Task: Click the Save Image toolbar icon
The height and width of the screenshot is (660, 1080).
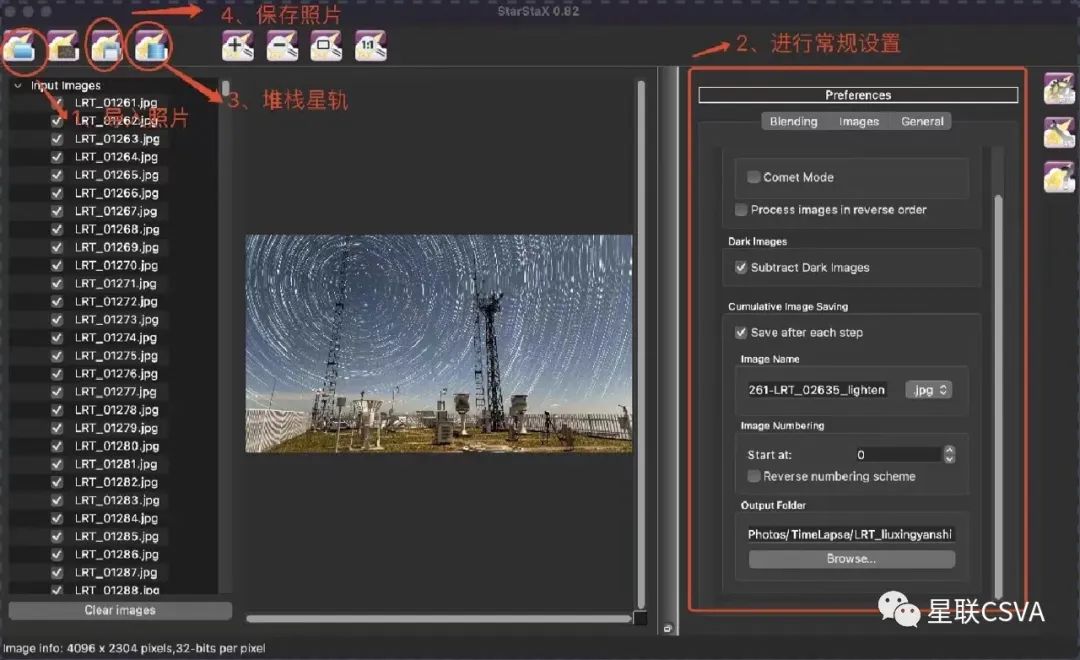Action: pyautogui.click(x=107, y=46)
